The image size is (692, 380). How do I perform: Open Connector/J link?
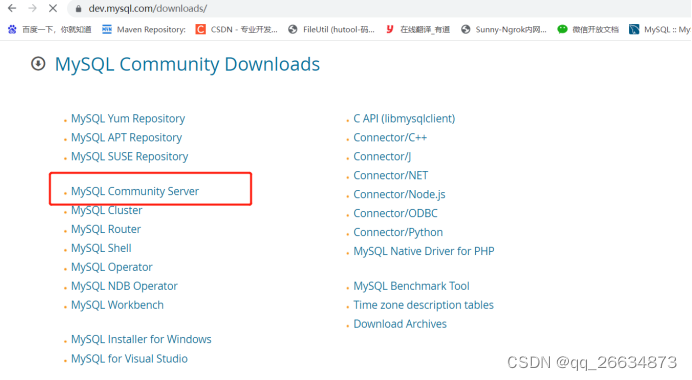pyautogui.click(x=382, y=156)
